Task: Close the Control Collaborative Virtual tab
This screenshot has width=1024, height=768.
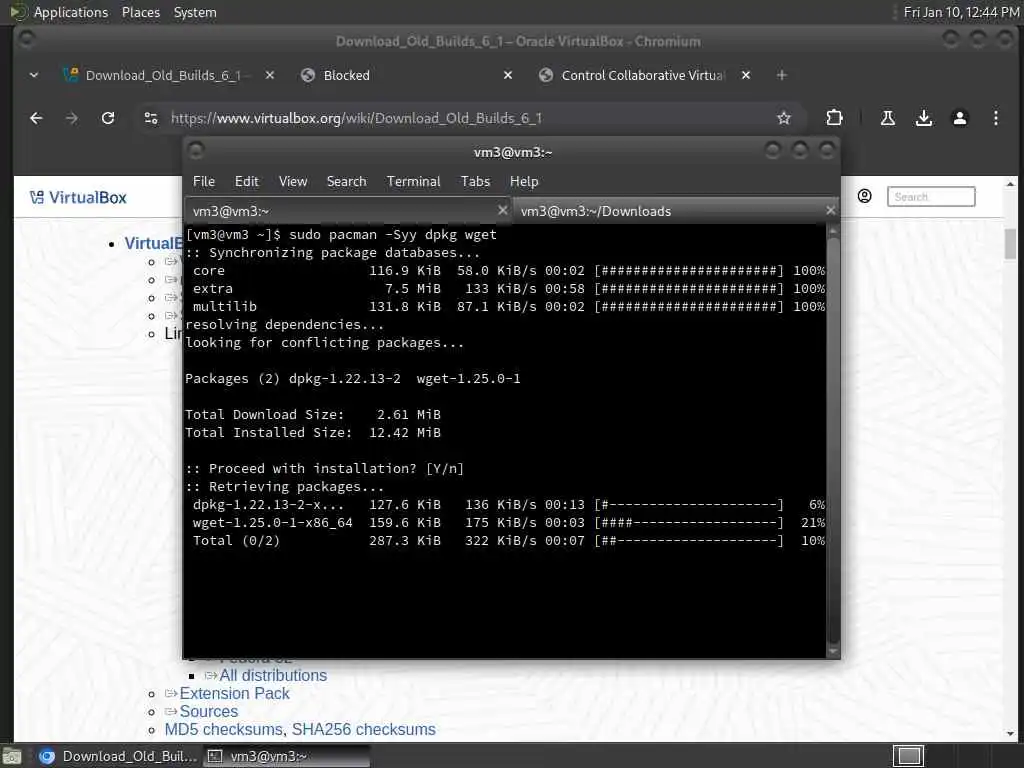Action: 746,75
